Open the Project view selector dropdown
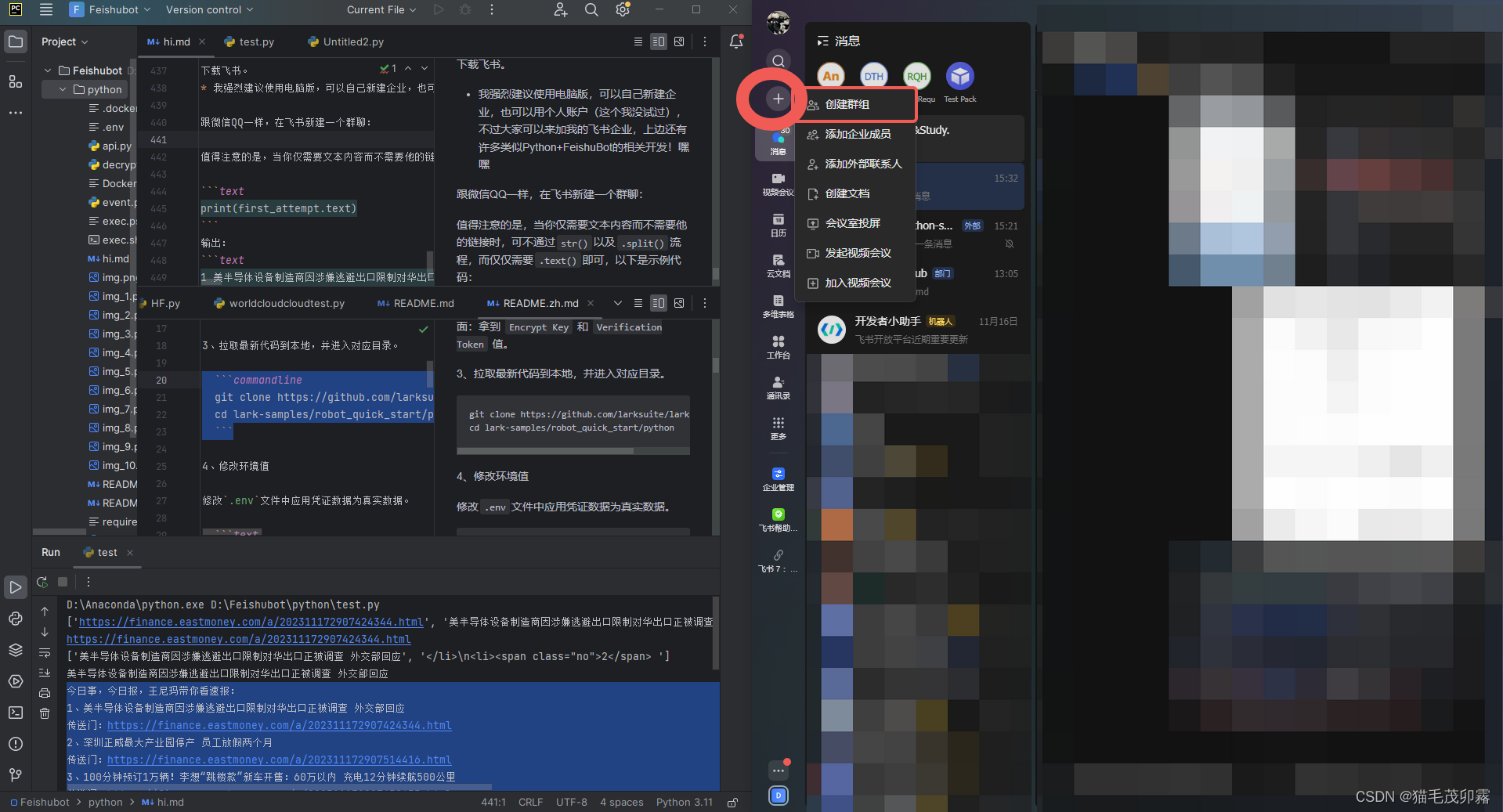This screenshot has height=812, width=1503. [x=64, y=42]
